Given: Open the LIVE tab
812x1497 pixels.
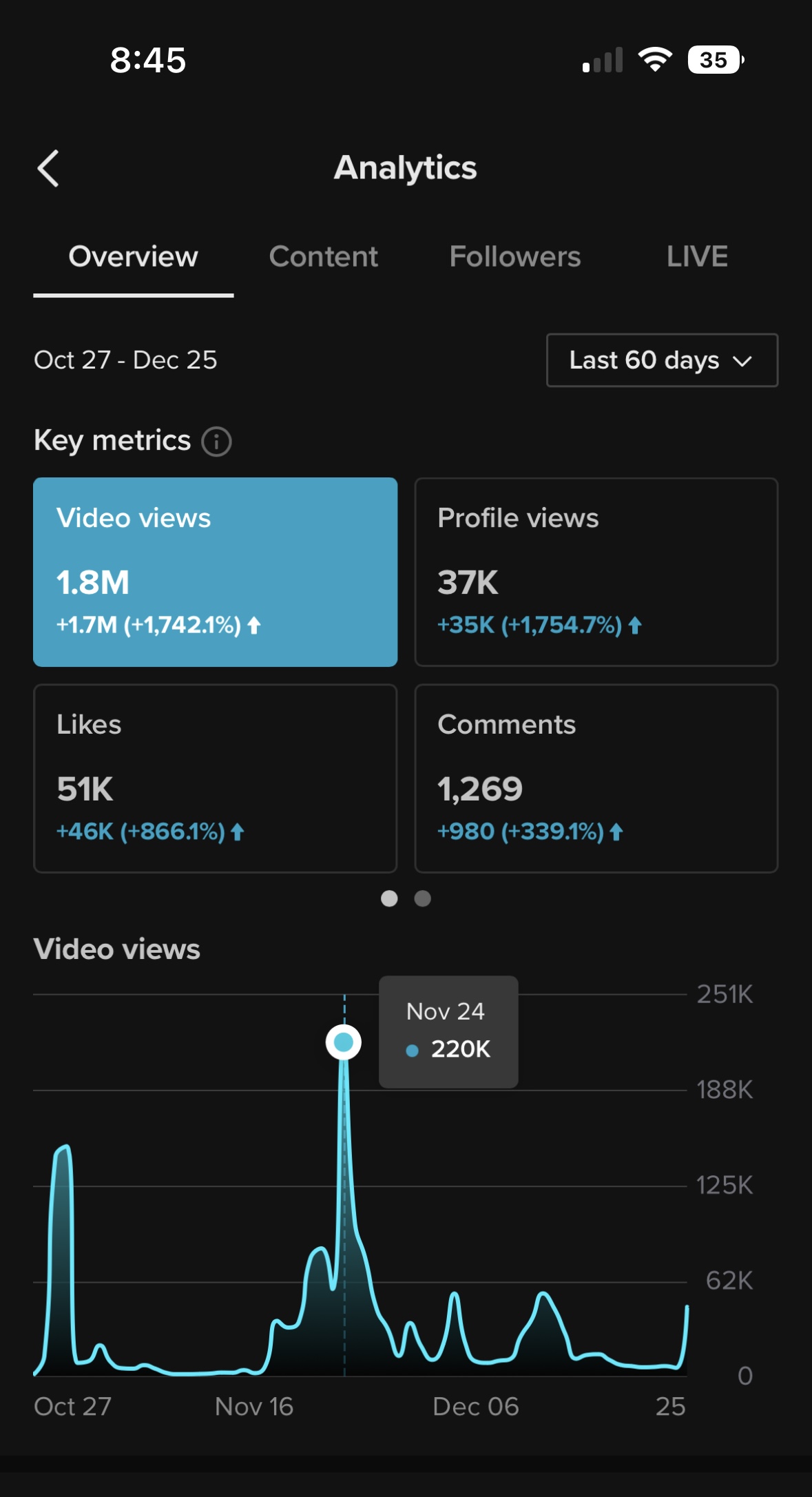Looking at the screenshot, I should pyautogui.click(x=696, y=257).
